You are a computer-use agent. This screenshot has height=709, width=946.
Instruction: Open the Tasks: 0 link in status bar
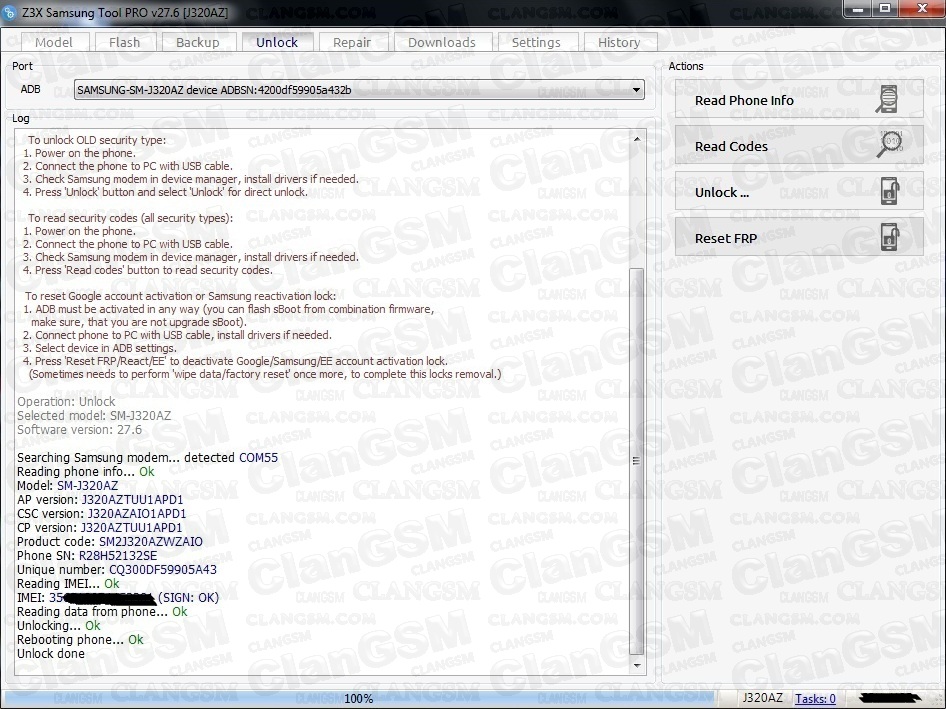pos(815,698)
